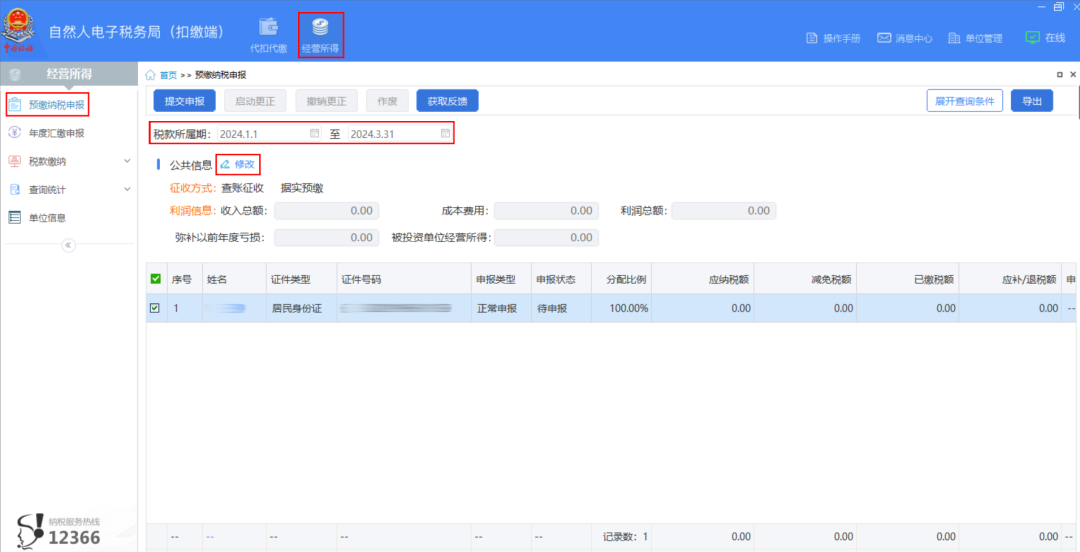Image resolution: width=1080 pixels, height=552 pixels.
Task: Click the 被投资单位经营所得 field
Action: [x=546, y=238]
